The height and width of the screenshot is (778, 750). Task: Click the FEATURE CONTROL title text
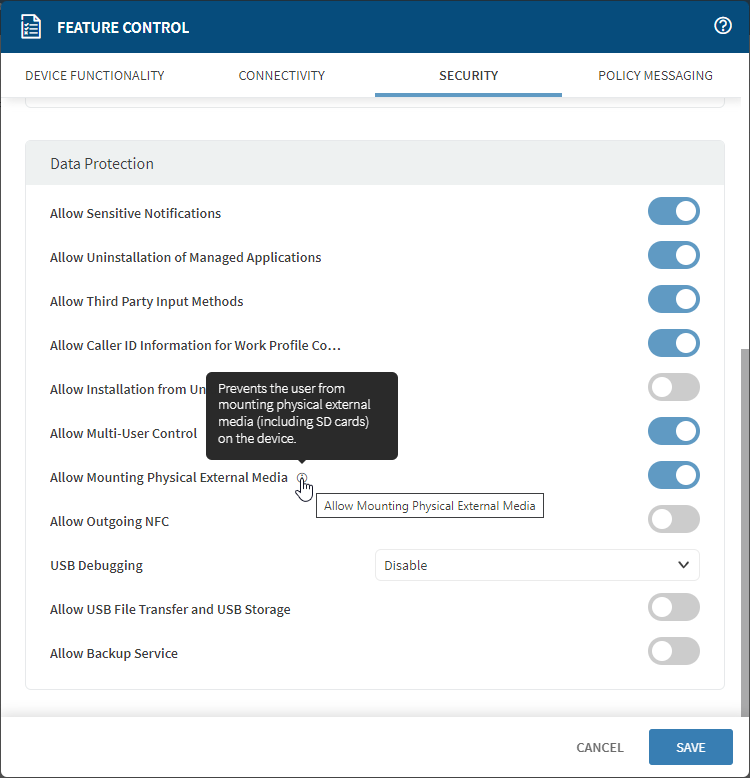click(x=123, y=27)
